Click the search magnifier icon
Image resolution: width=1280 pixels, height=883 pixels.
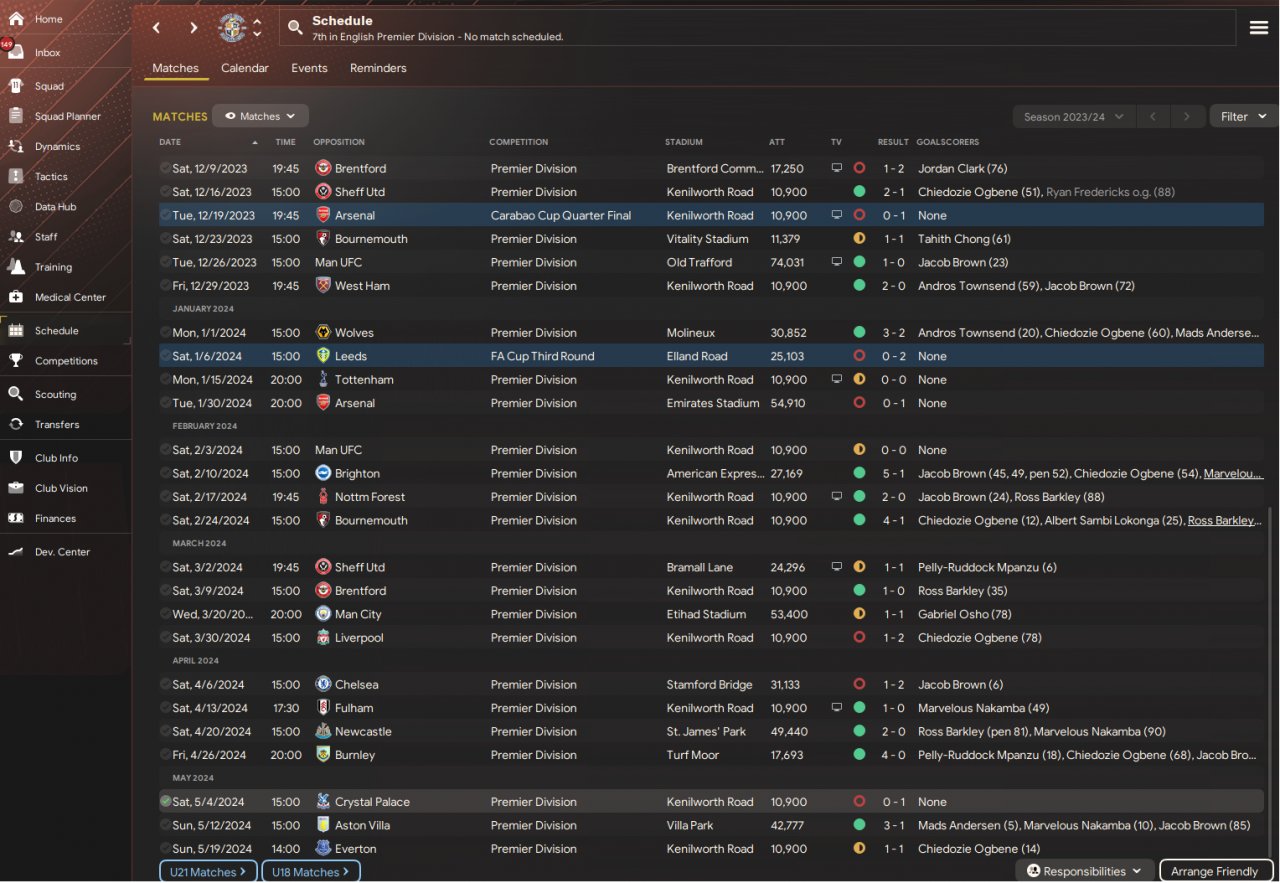tap(295, 28)
